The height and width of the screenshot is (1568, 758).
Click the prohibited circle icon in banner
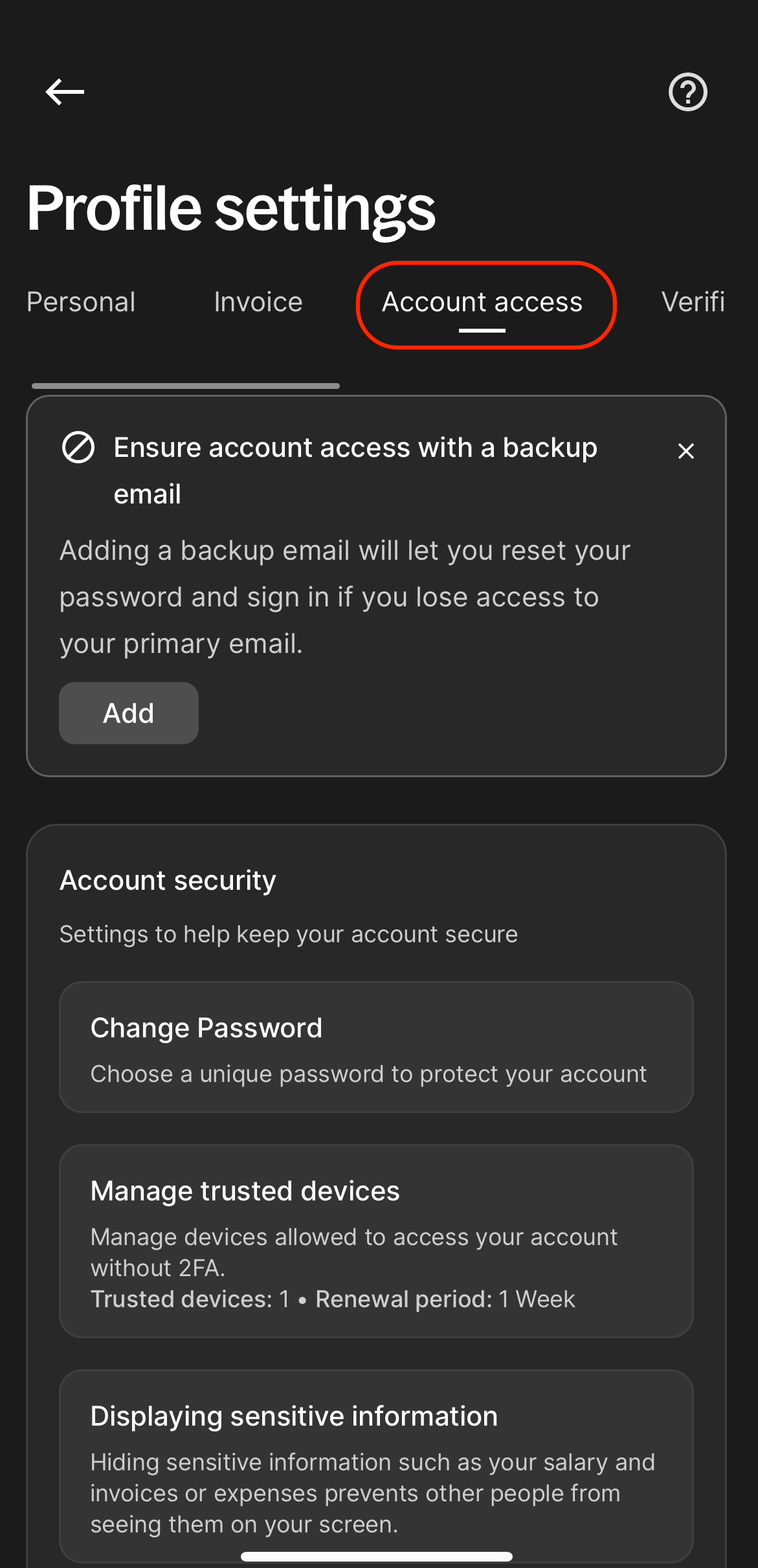point(78,448)
